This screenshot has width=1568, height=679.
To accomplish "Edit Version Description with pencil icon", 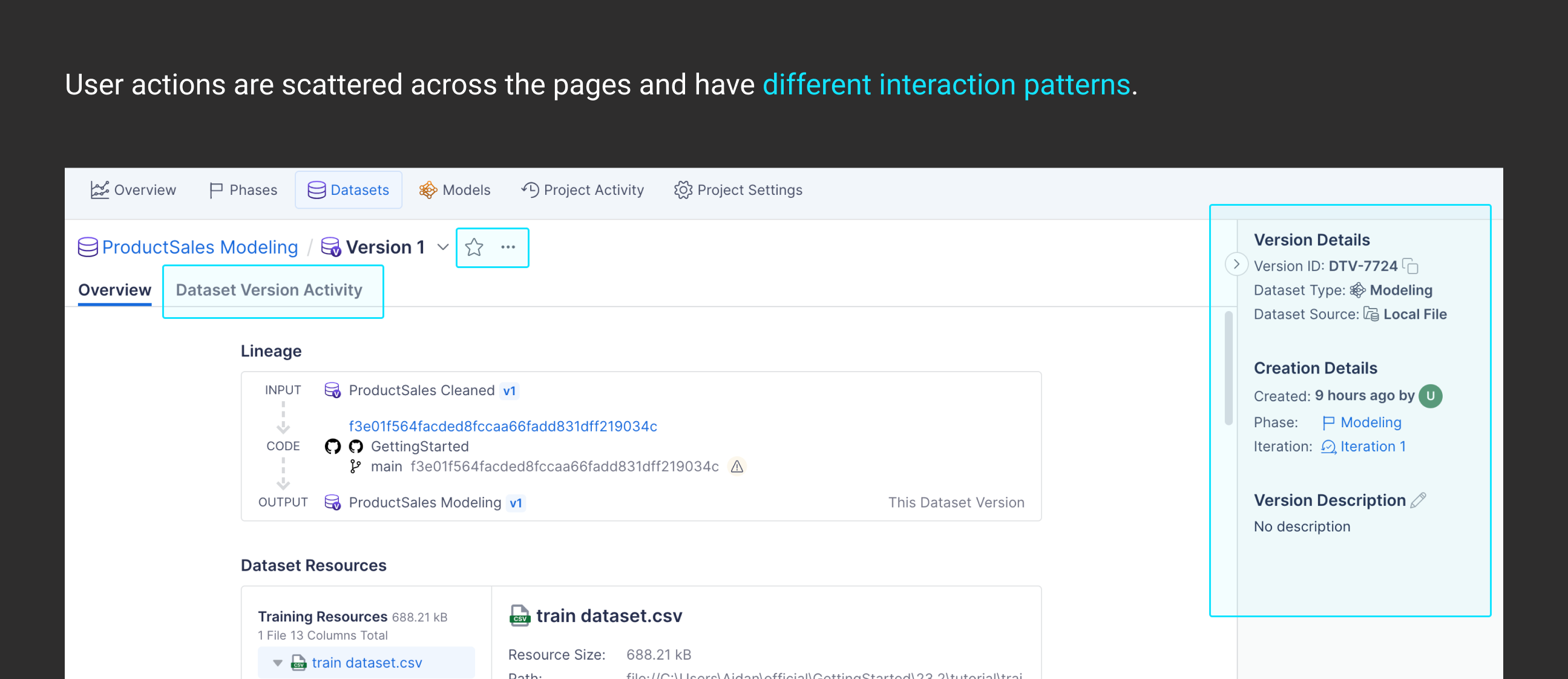I will (x=1418, y=500).
